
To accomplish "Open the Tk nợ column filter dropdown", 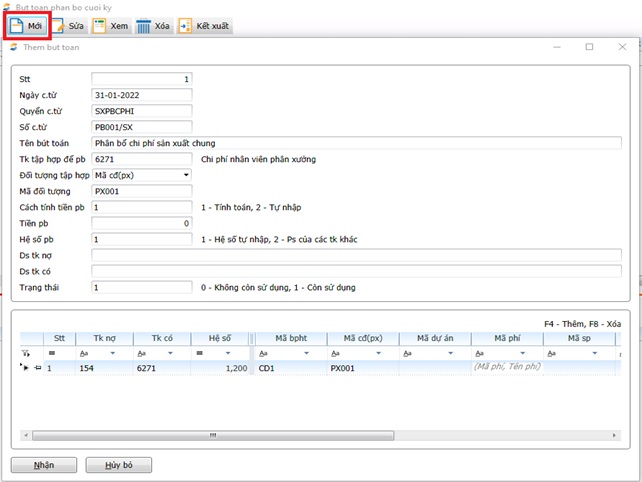I will (x=112, y=353).
